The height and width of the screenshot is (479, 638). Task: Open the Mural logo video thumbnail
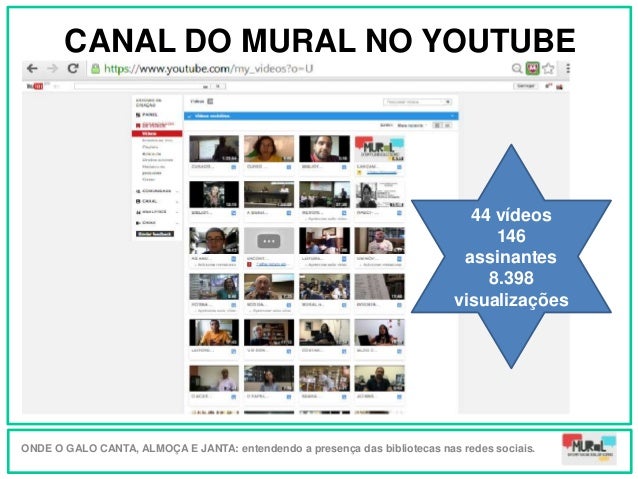coord(380,149)
